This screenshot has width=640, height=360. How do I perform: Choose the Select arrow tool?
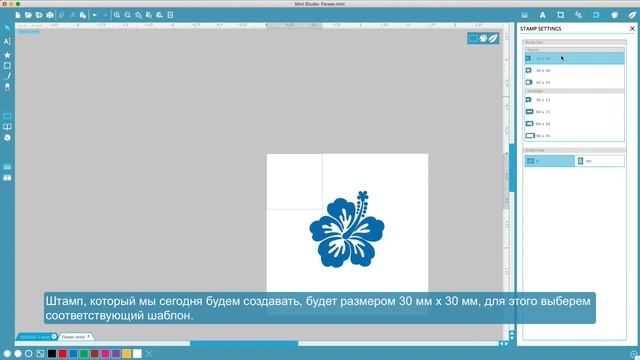[7, 28]
